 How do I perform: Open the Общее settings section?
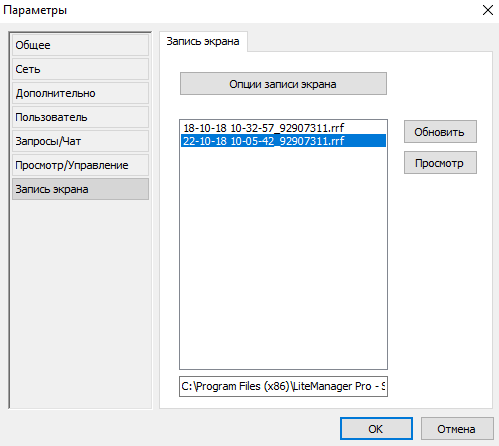80,45
